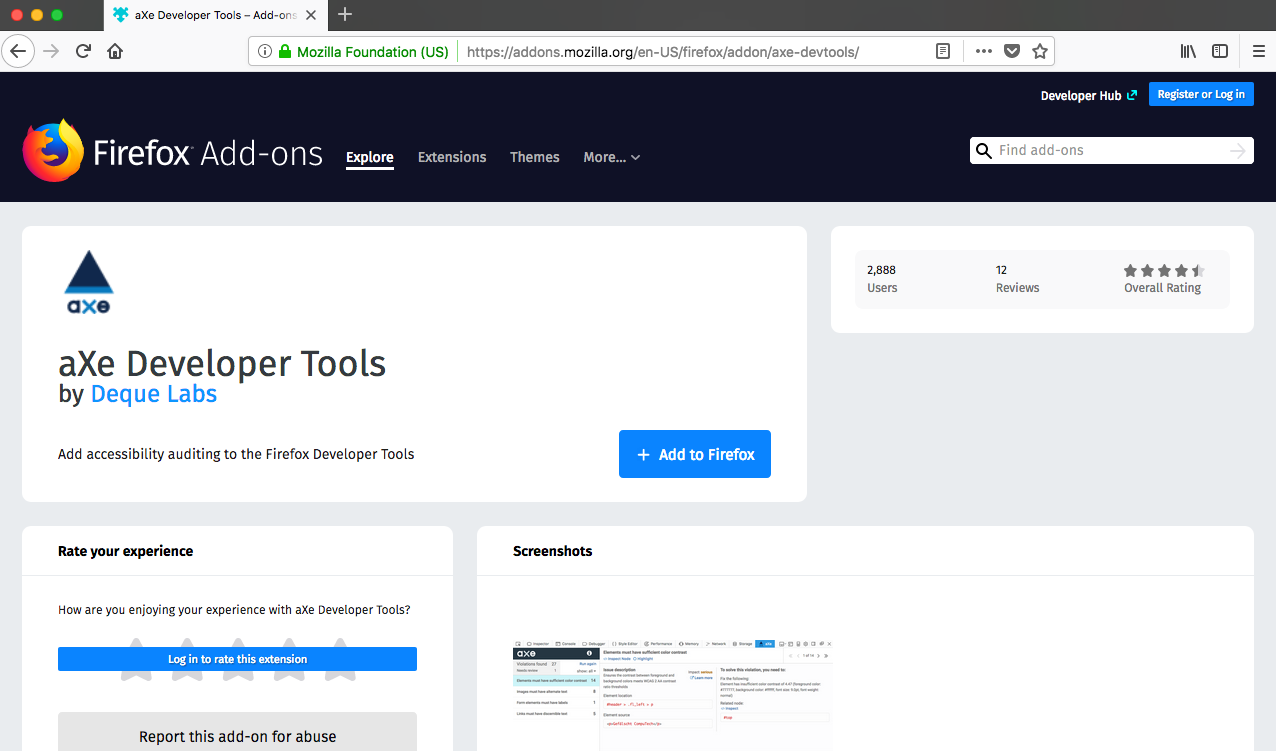1276x751 pixels.
Task: Click the Add to Firefox button
Action: click(695, 454)
